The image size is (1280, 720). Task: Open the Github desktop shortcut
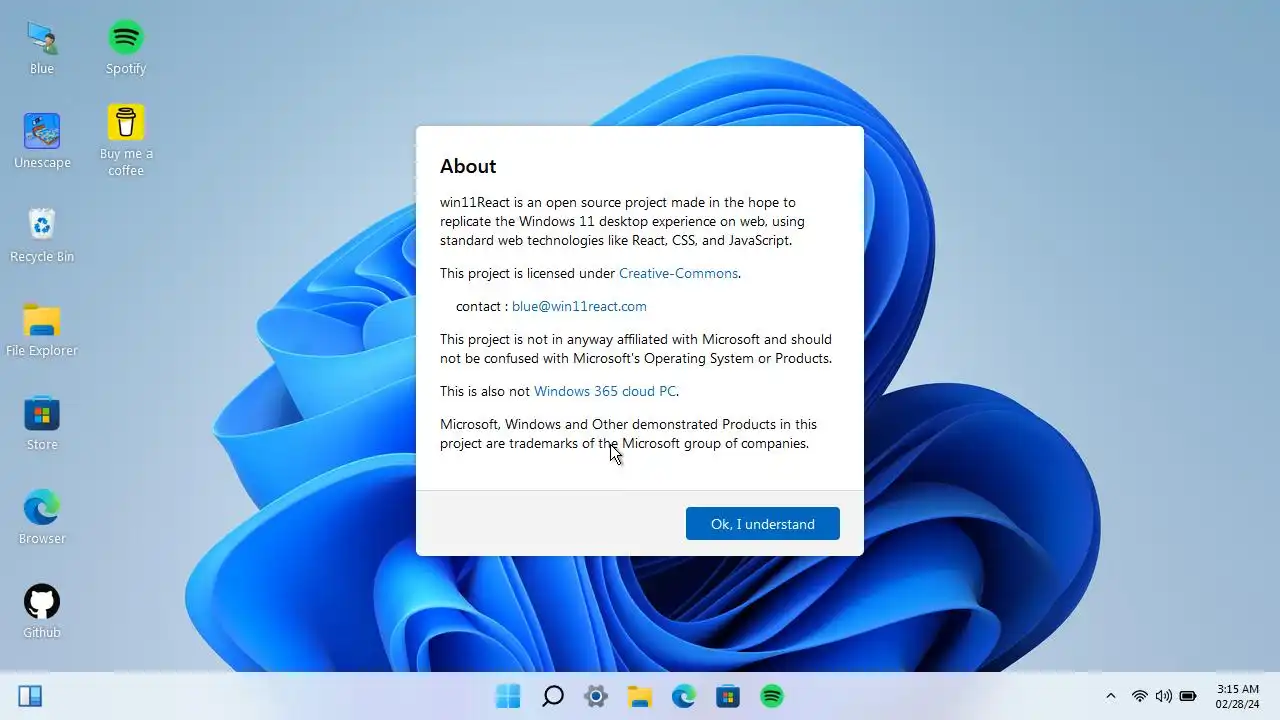pos(42,611)
